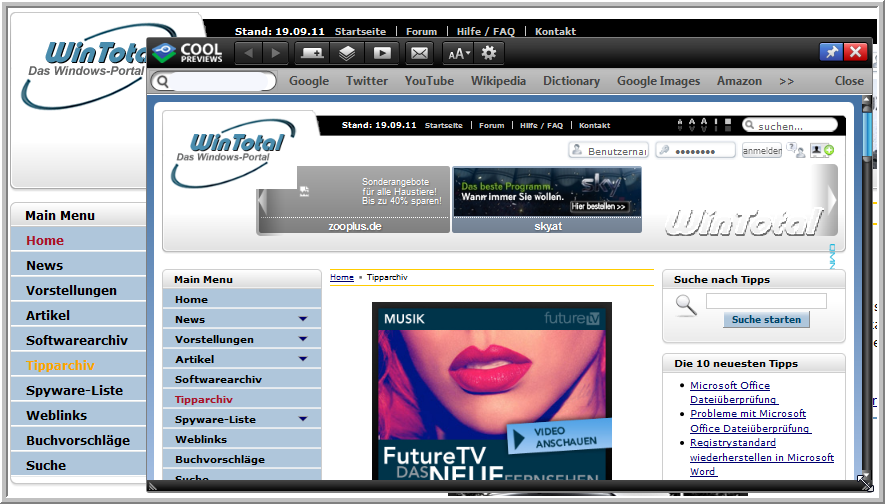The height and width of the screenshot is (504, 885).
Task: Open Microsoft Office Dateiüberprüfung tip link
Action: pyautogui.click(x=734, y=392)
